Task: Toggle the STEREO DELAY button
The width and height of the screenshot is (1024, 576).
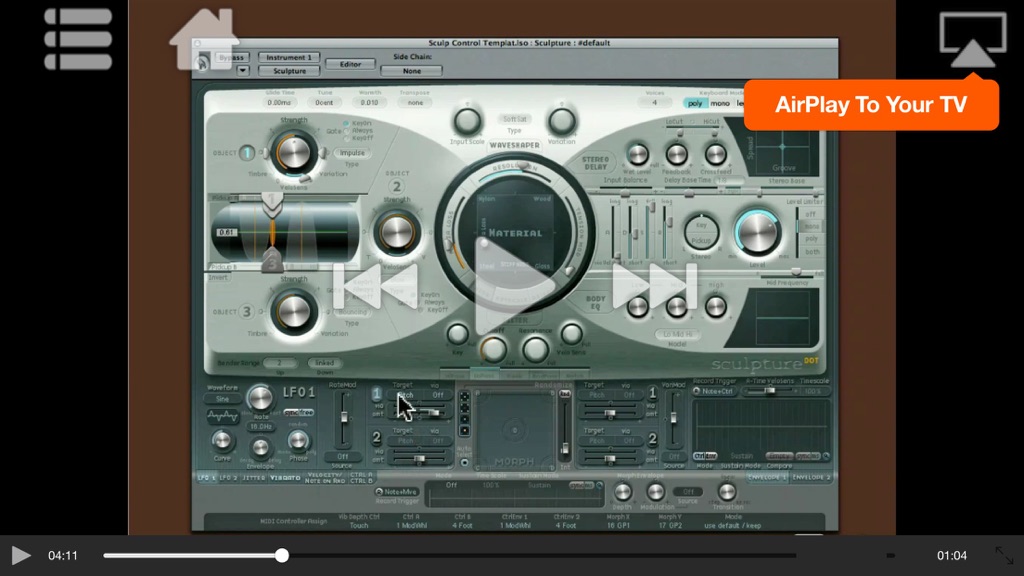Action: coord(595,163)
